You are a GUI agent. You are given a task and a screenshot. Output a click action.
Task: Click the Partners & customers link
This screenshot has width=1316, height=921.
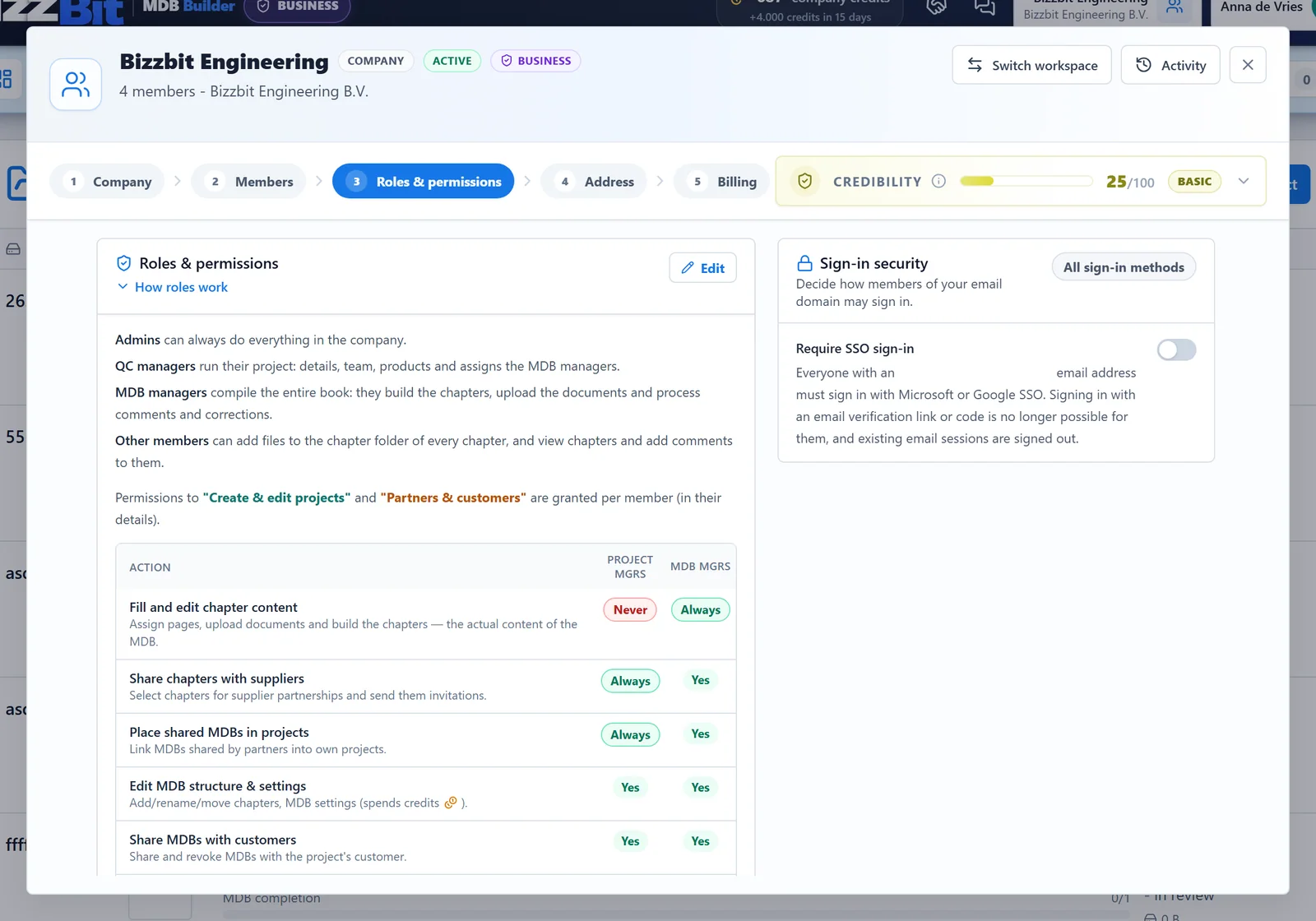tap(453, 498)
